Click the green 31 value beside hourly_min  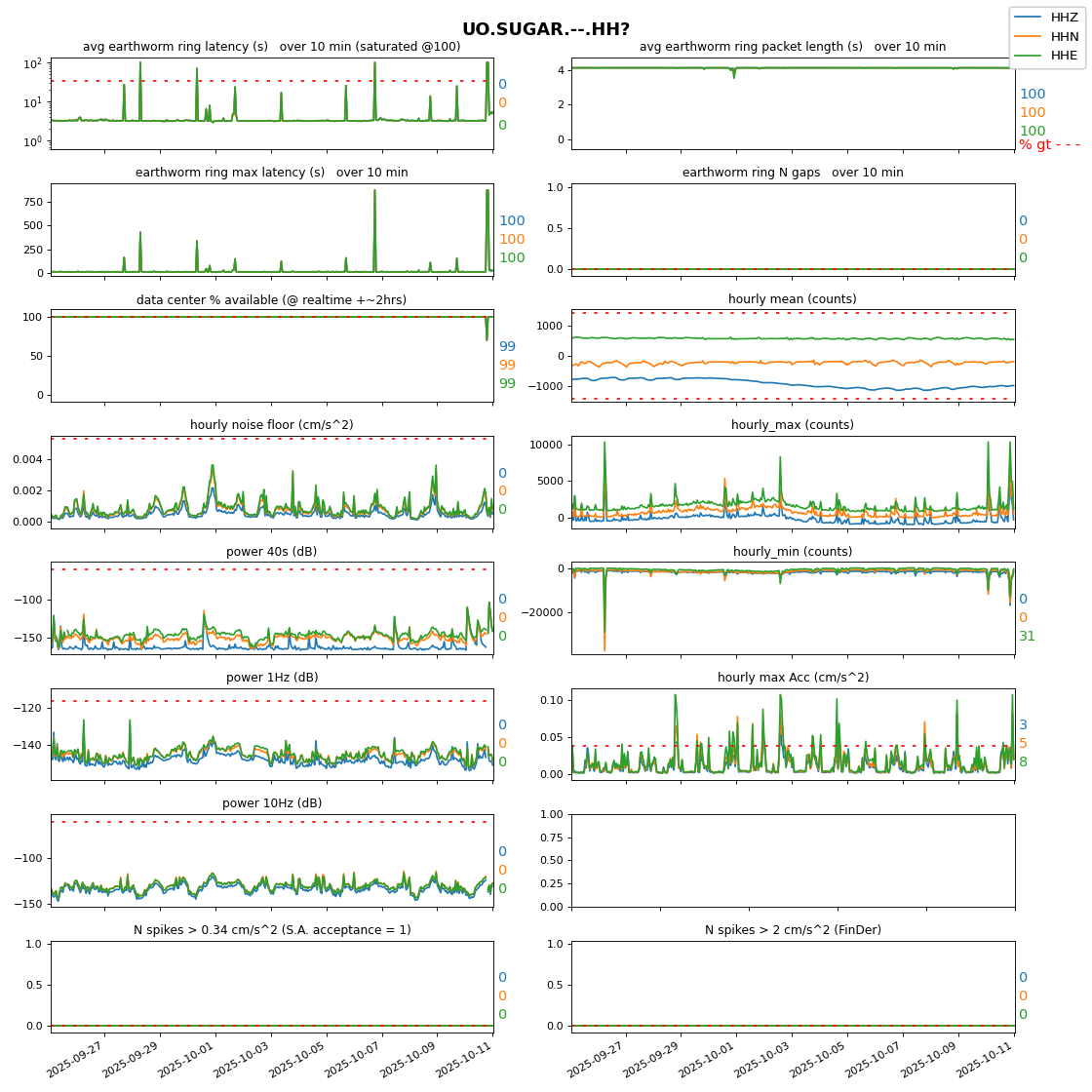[x=1027, y=637]
